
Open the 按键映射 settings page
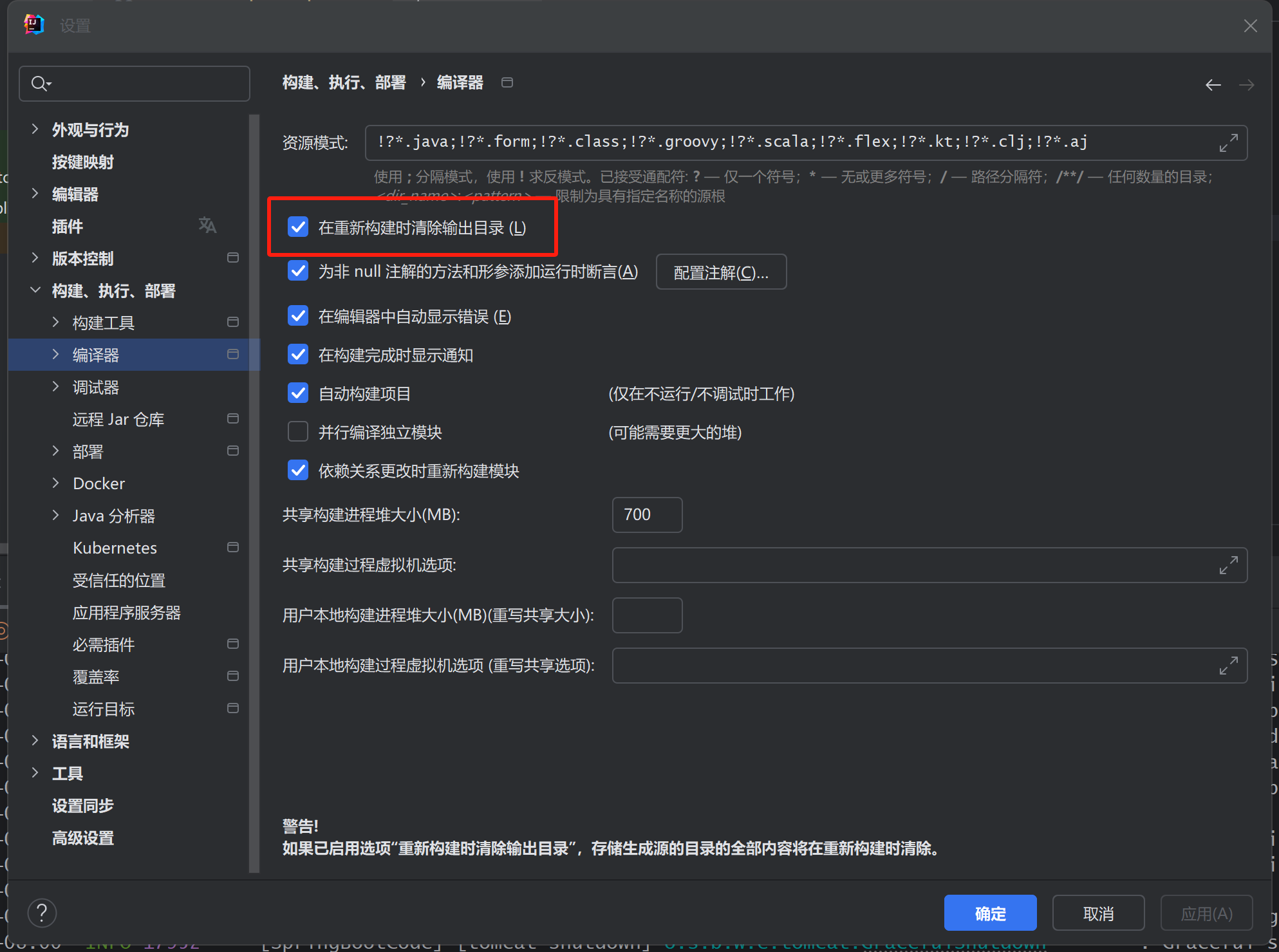[x=82, y=162]
